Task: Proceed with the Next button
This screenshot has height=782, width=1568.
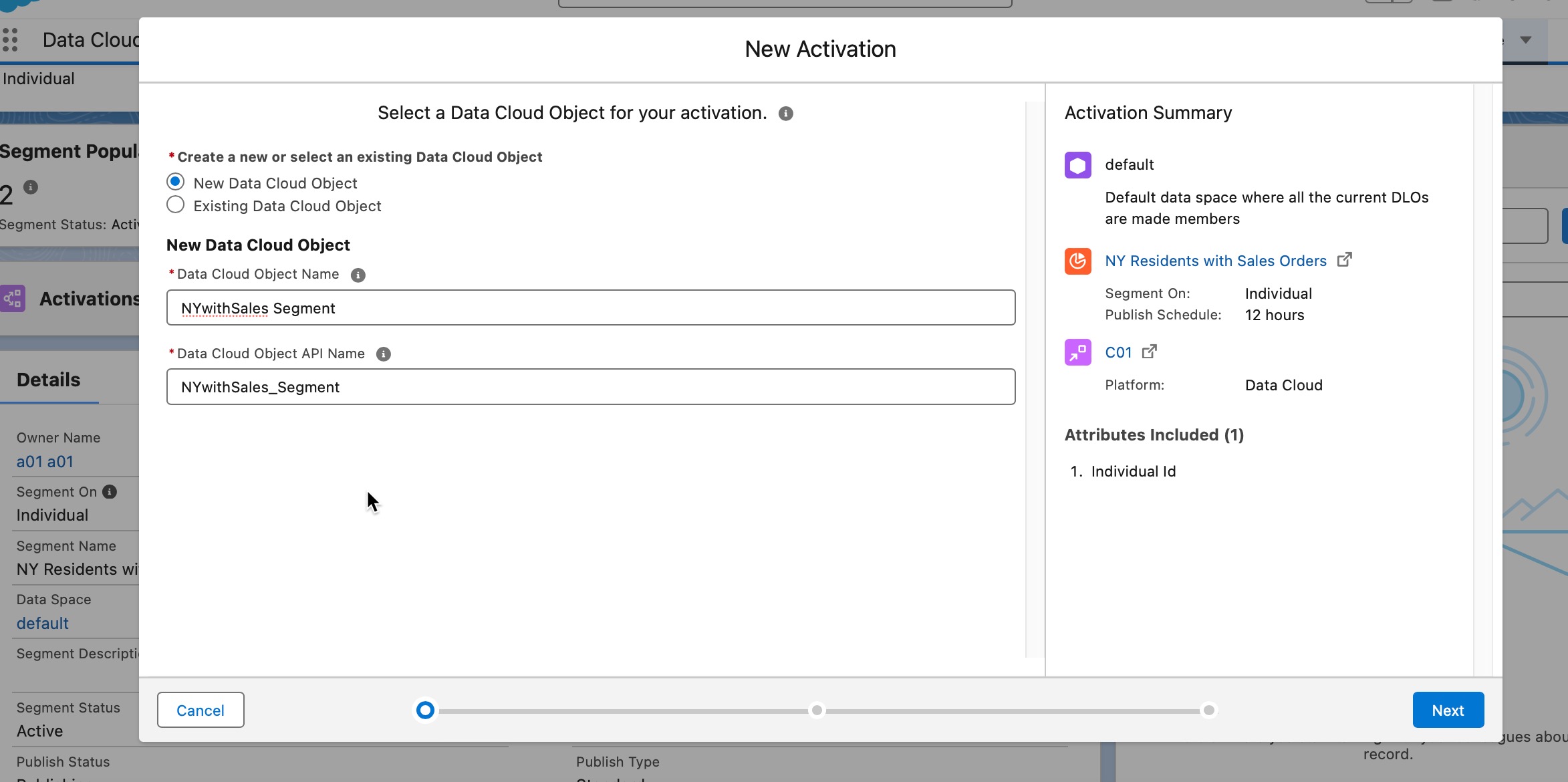Action: point(1448,710)
